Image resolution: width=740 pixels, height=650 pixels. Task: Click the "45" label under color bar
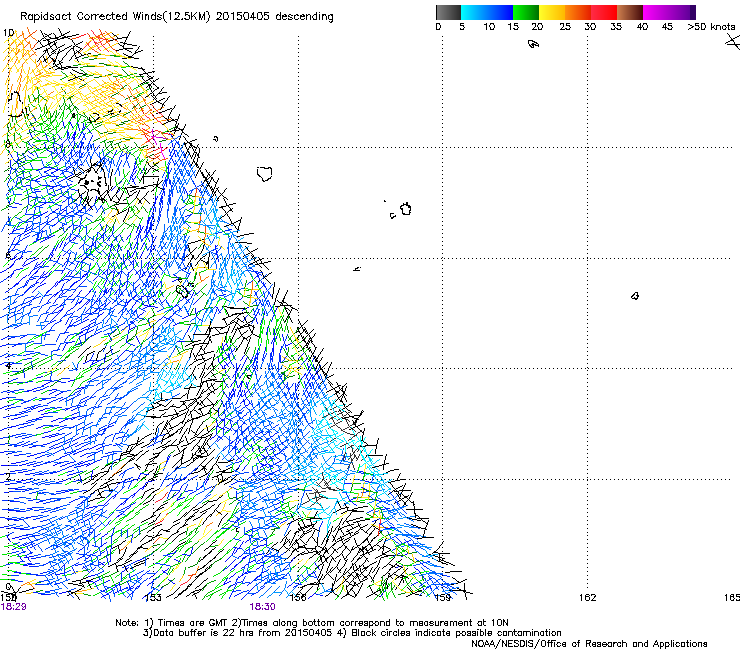point(667,27)
